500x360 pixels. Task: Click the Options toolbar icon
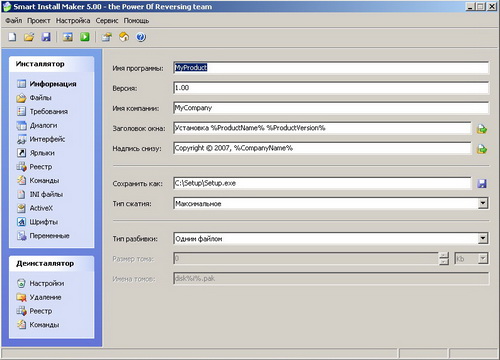[x=107, y=37]
